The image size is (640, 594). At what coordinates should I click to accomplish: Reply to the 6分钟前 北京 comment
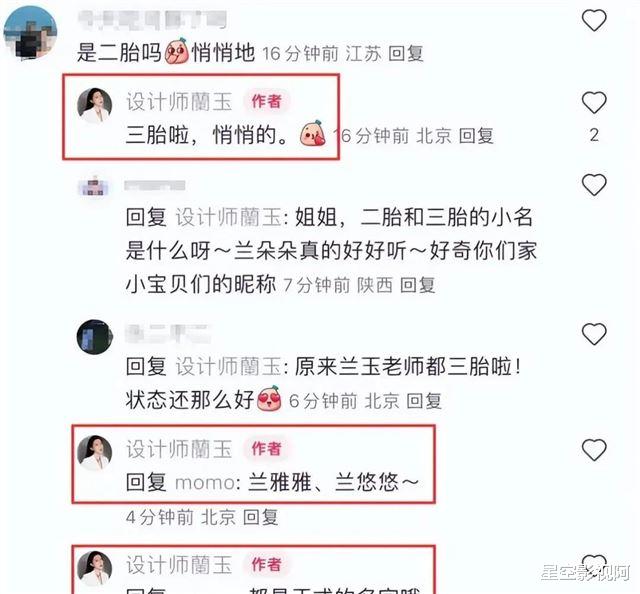tap(424, 401)
